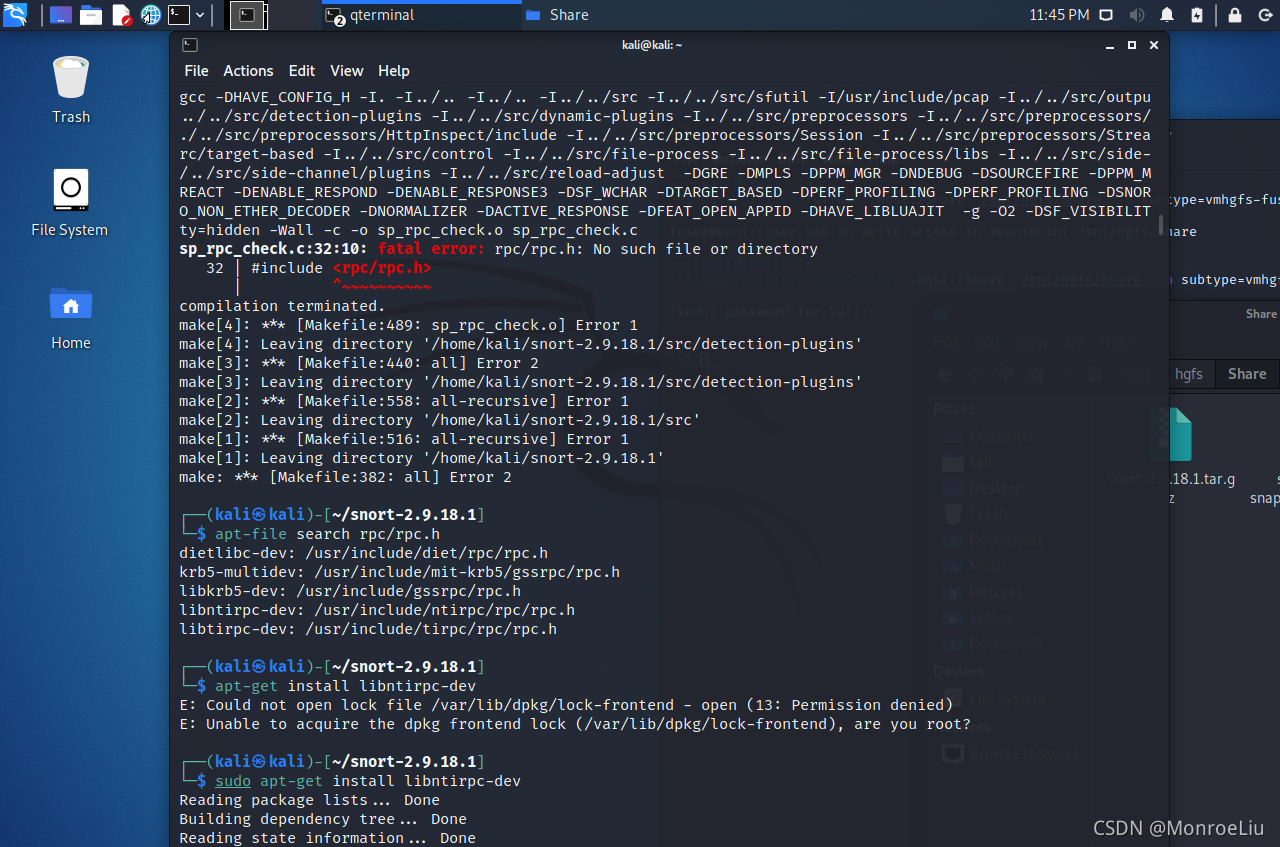
Task: Launch the file manager from the panel
Action: tap(91, 15)
